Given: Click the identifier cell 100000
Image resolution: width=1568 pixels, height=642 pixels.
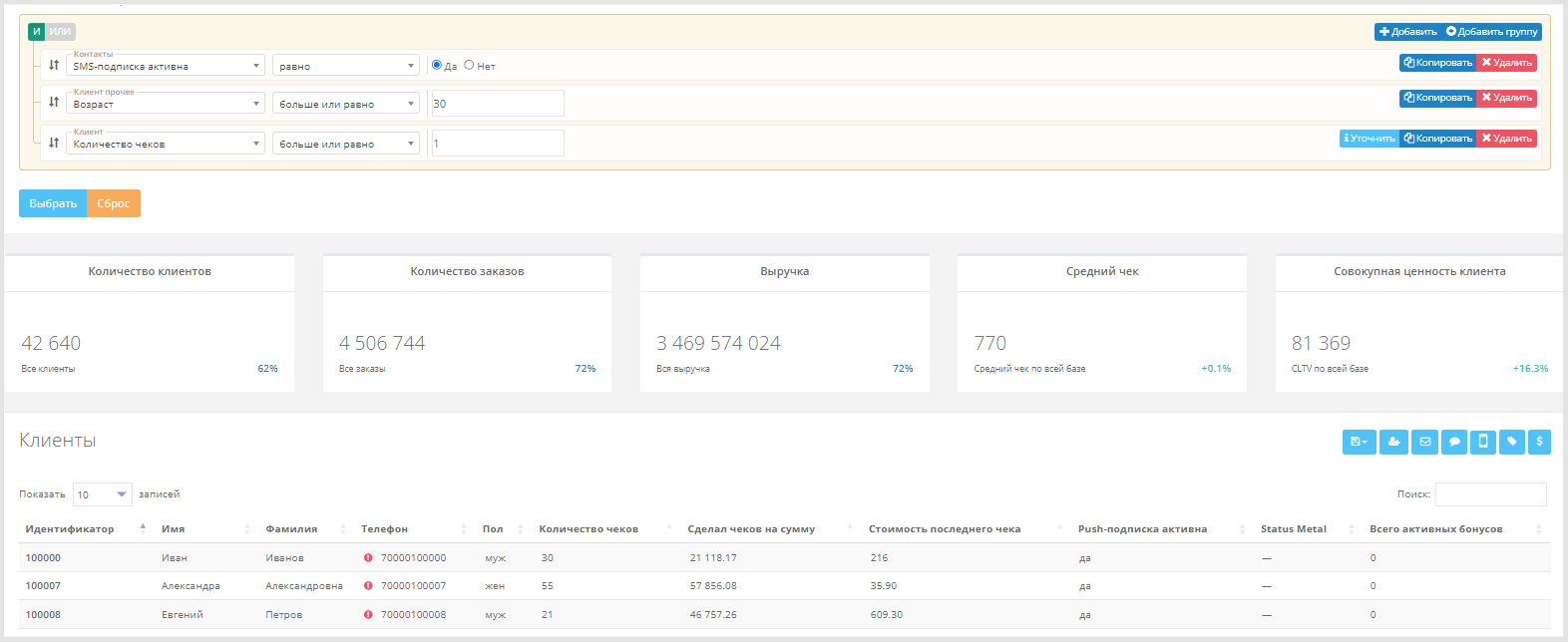Looking at the screenshot, I should [43, 558].
